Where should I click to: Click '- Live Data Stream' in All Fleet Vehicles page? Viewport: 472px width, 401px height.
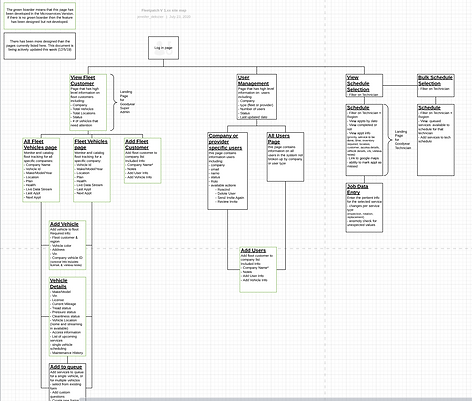coord(38,189)
